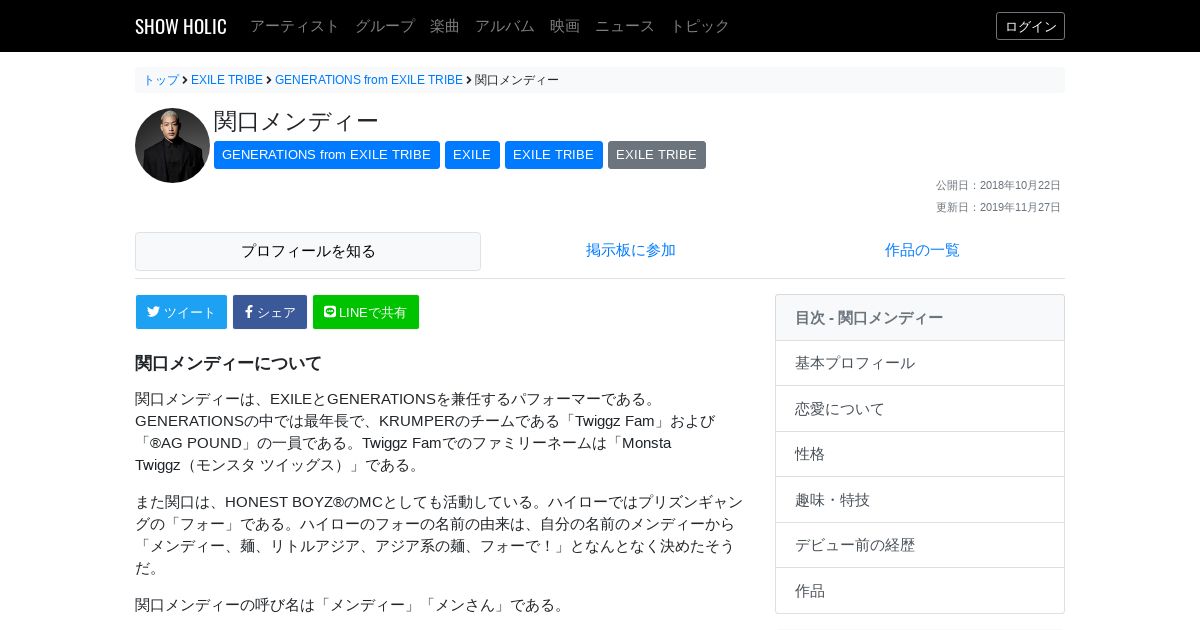The height and width of the screenshot is (630, 1200).
Task: Select the blue EXILE tag
Action: (472, 155)
